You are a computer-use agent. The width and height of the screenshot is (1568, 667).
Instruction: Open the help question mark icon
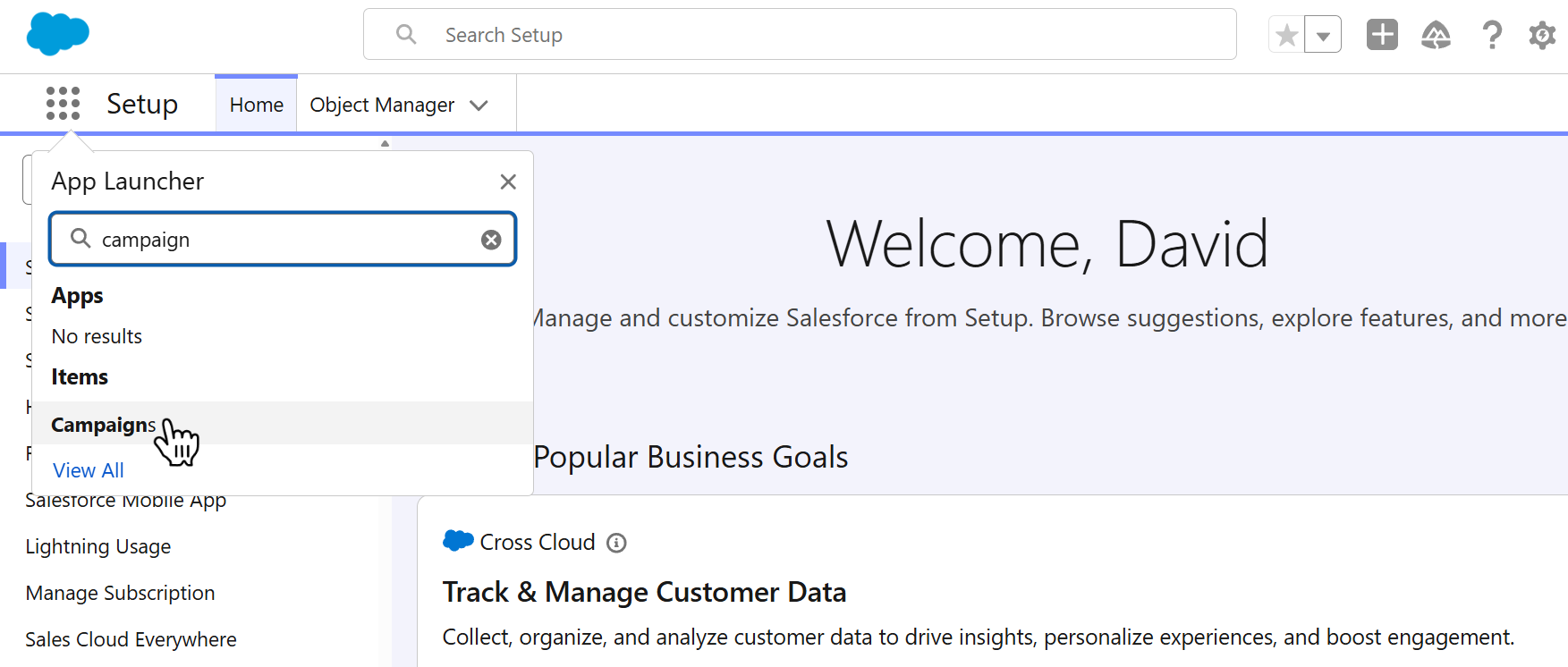point(1491,35)
